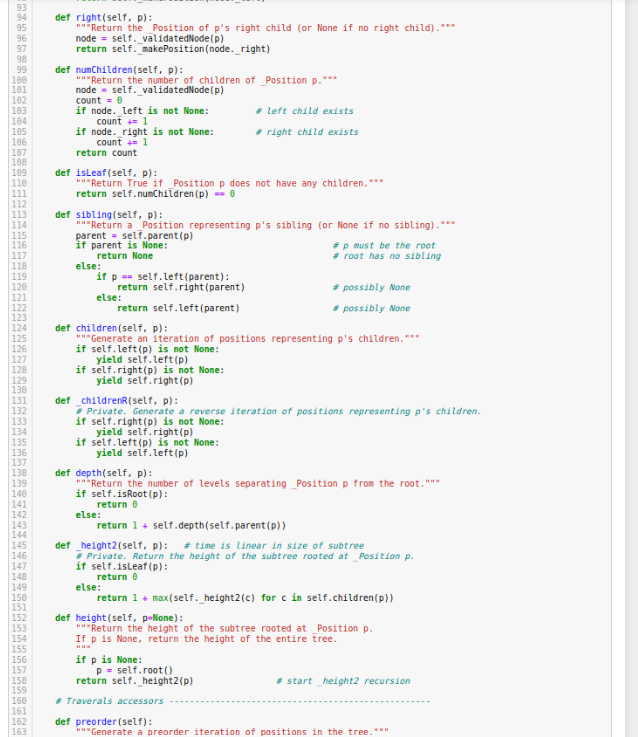Click 'if p == self.left(parent):' condition
The image size is (638, 737).
click(x=163, y=277)
